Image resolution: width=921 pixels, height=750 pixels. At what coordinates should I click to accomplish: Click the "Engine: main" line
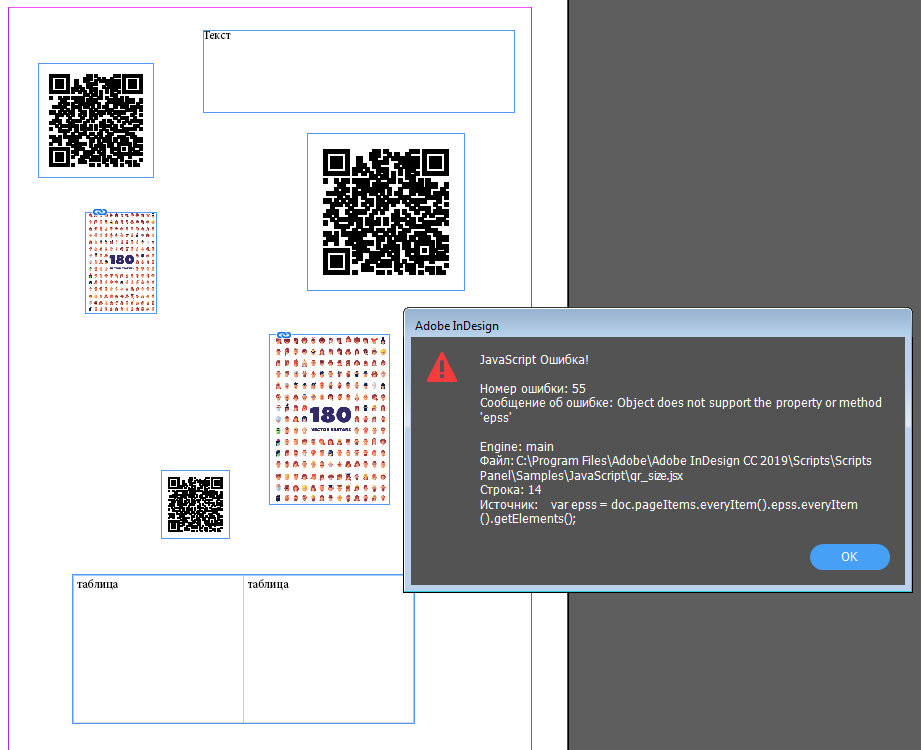coord(517,446)
